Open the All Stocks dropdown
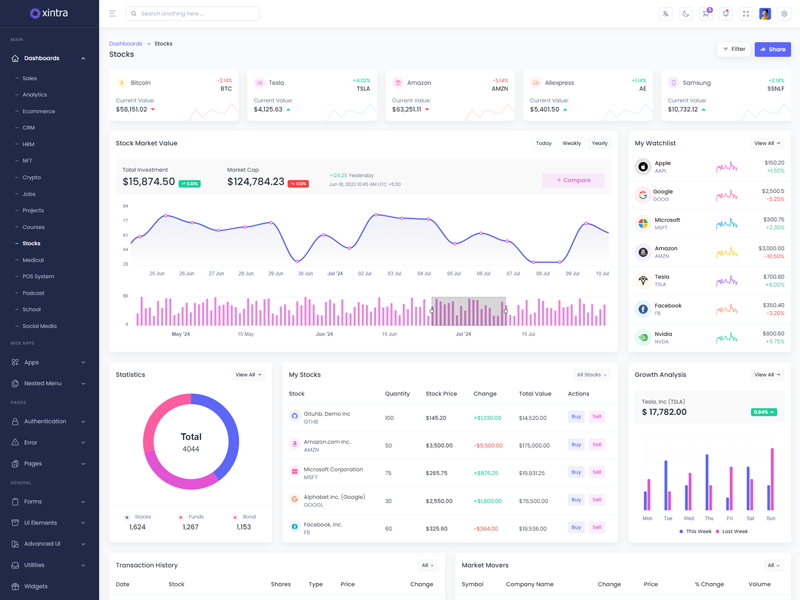Image resolution: width=800 pixels, height=600 pixels. pyautogui.click(x=591, y=375)
